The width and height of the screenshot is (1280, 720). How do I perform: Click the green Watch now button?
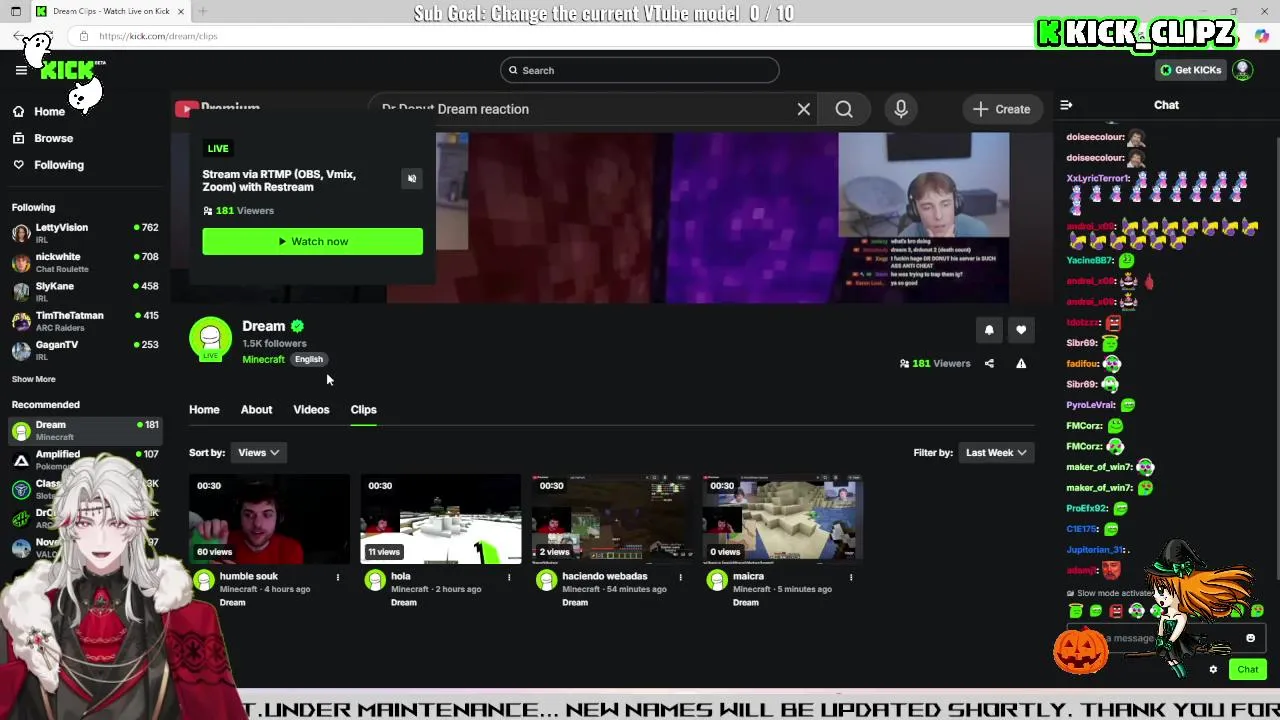[x=312, y=241]
